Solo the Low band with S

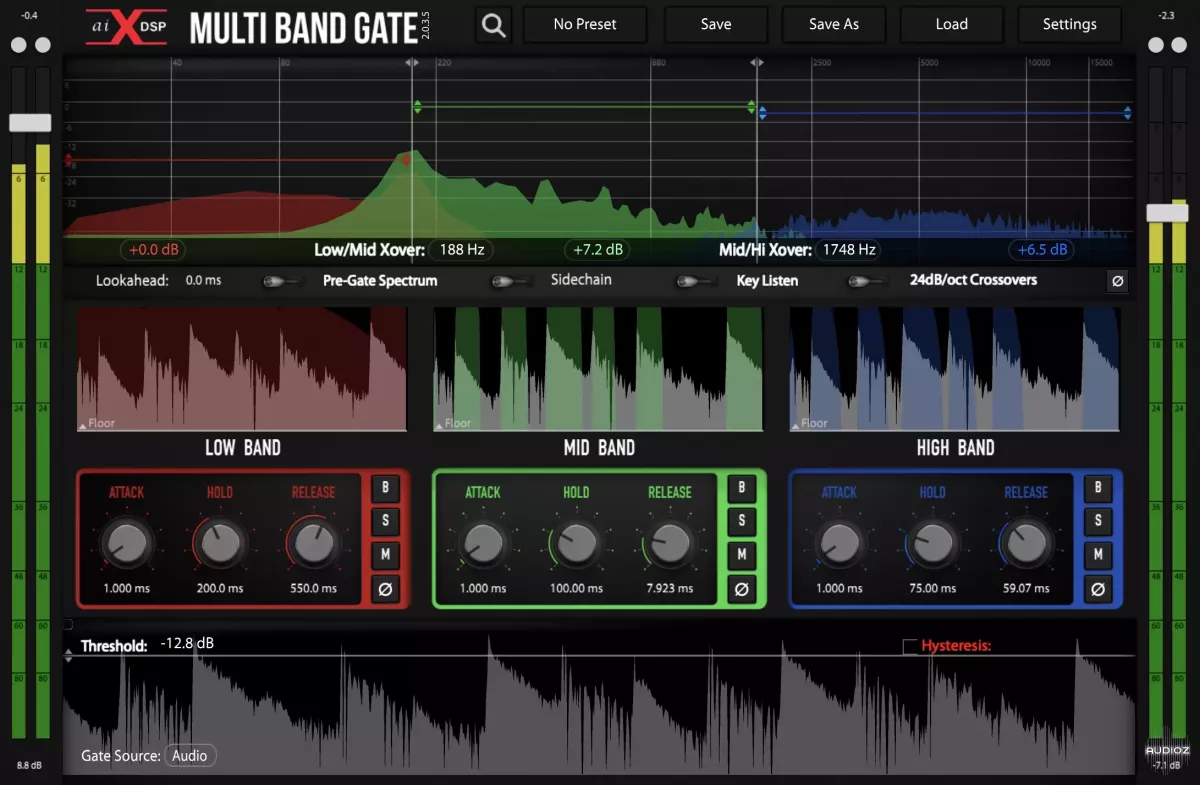384,521
